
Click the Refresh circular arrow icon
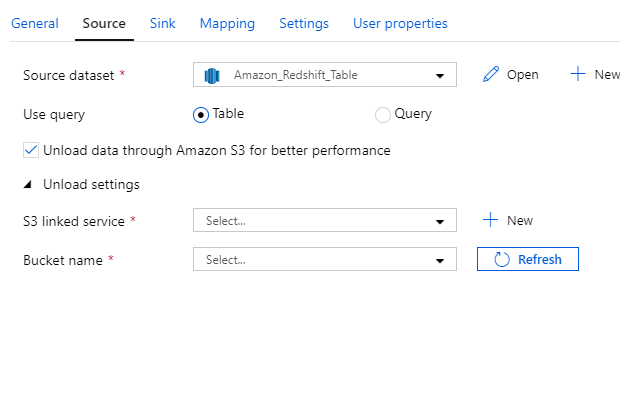click(501, 260)
